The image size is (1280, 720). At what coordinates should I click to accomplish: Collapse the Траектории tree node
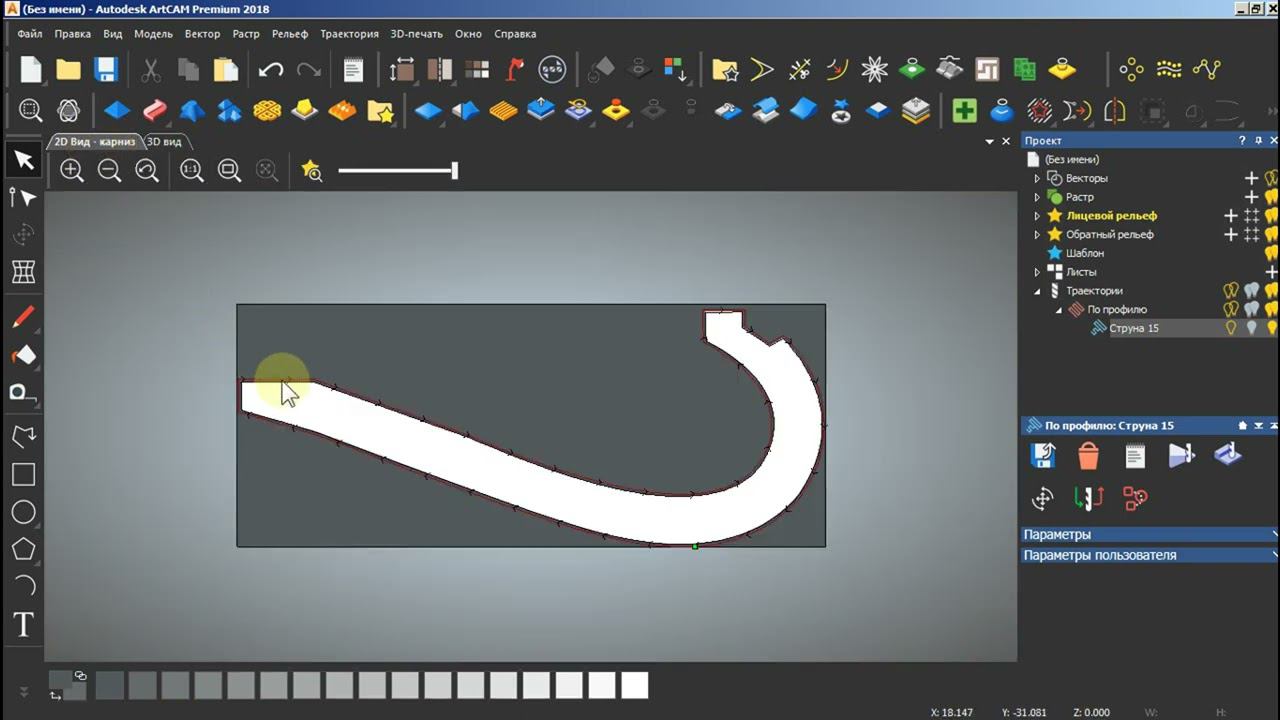coord(1037,291)
